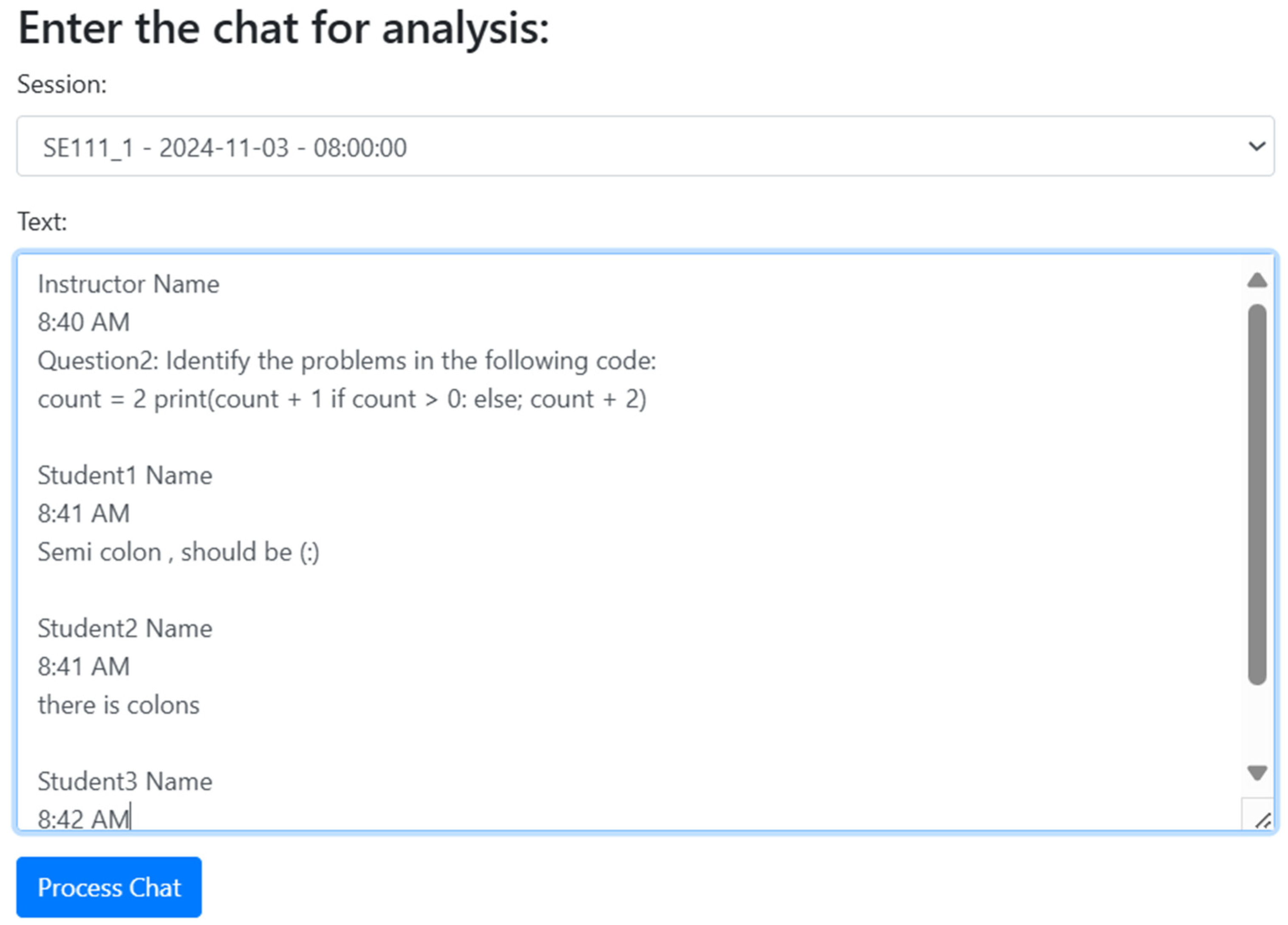Image resolution: width=1288 pixels, height=925 pixels.
Task: Place cursor in the "count = 2 print" code line
Action: 342,399
